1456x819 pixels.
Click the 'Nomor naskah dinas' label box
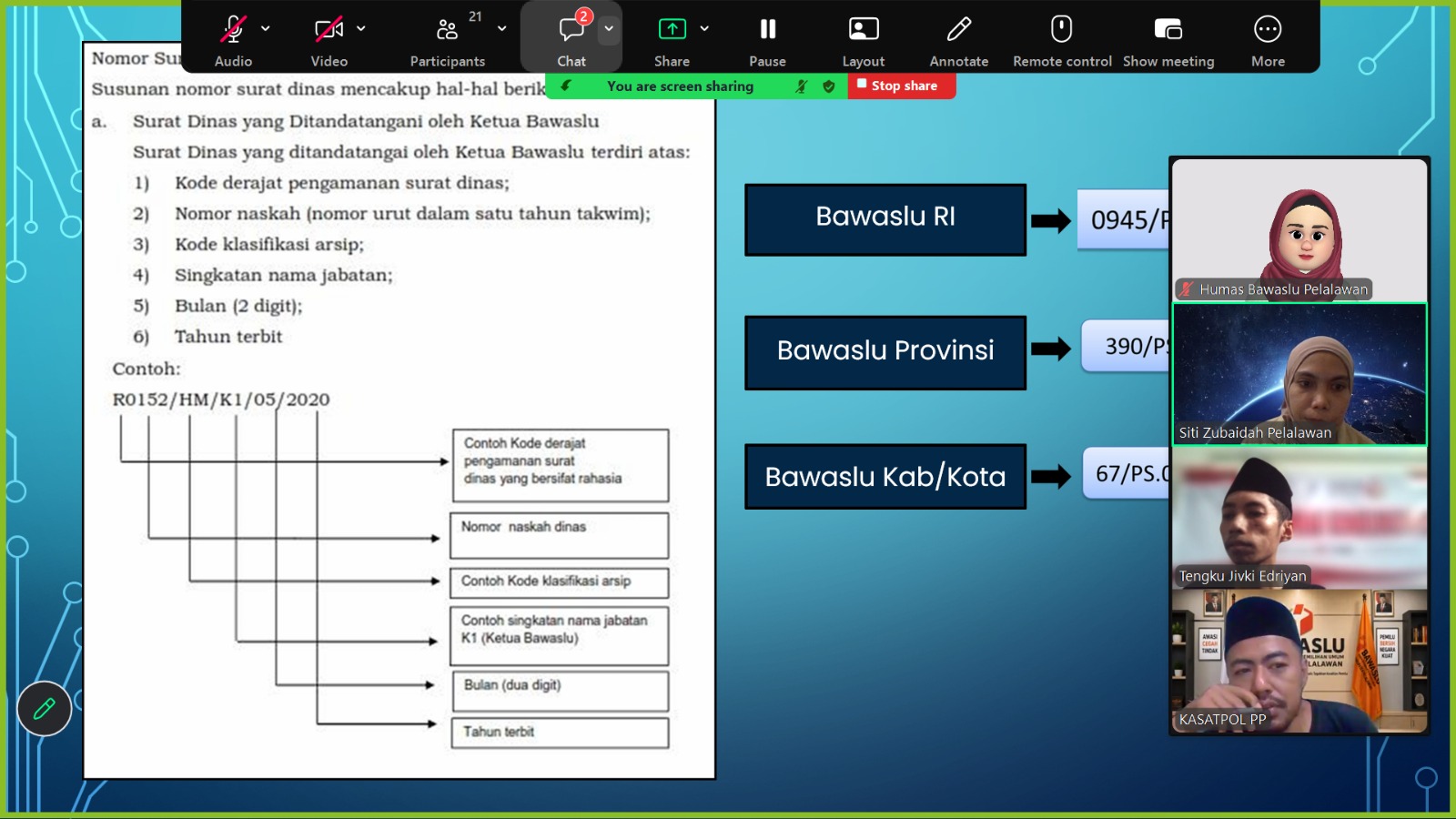(560, 535)
